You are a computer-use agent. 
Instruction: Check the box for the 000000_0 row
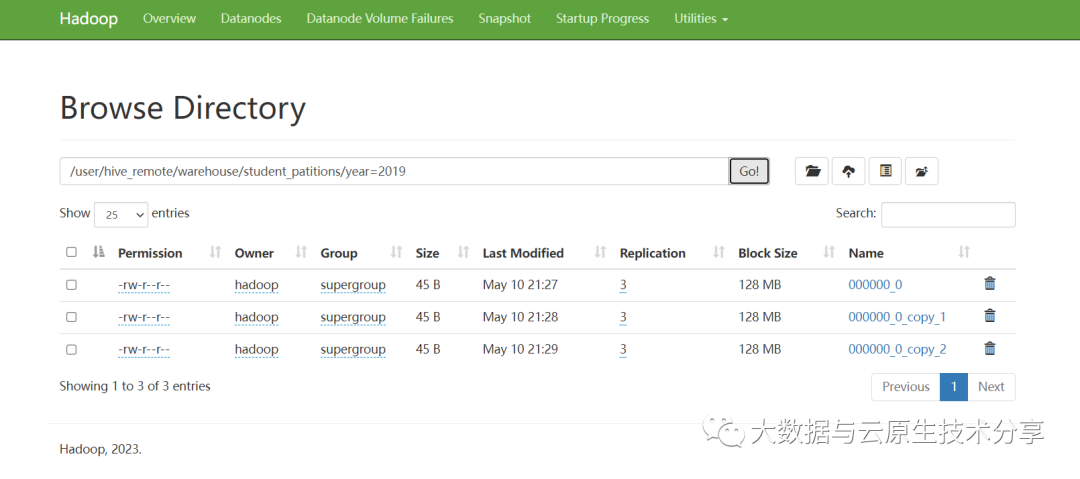tap(71, 285)
